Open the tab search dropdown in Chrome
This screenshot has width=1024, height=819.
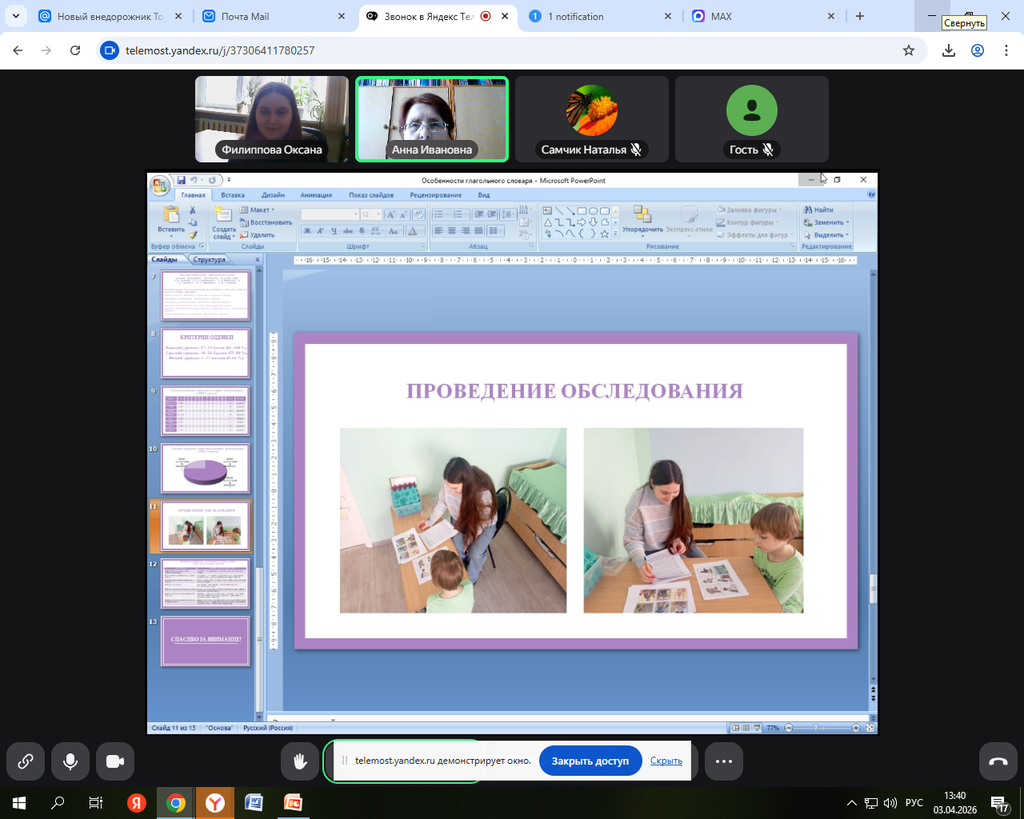click(15, 16)
